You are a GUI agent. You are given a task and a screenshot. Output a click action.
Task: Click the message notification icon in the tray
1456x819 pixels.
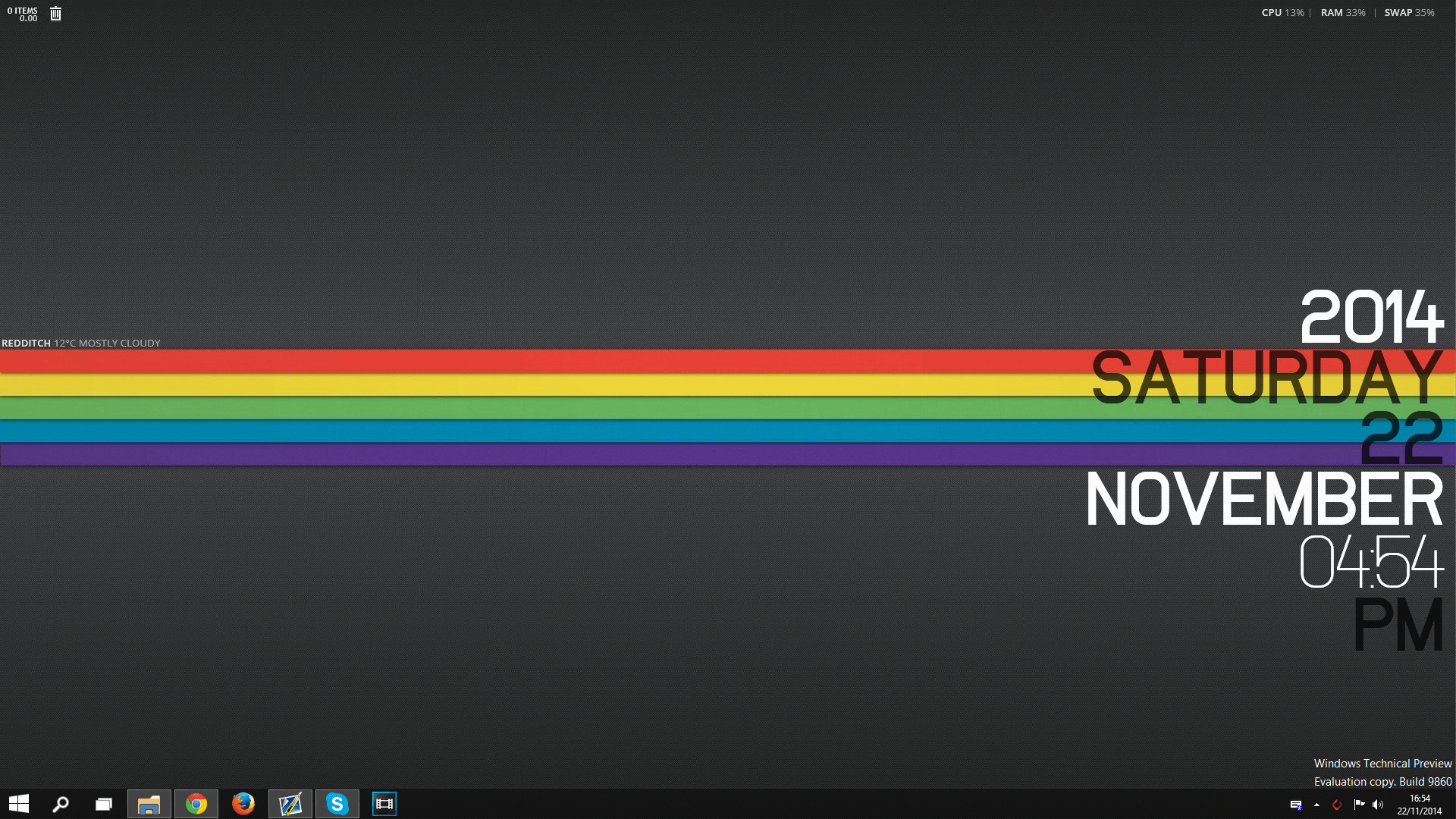[x=1297, y=805]
